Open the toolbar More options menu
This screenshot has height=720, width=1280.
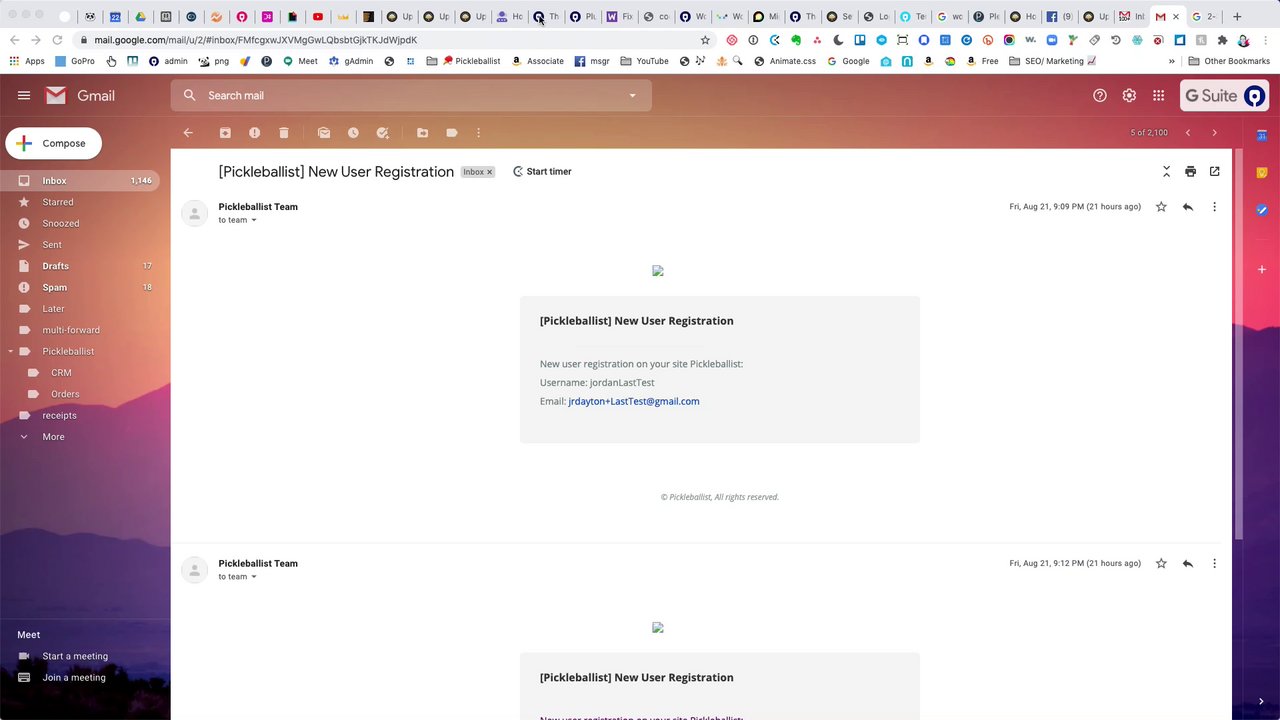[478, 133]
